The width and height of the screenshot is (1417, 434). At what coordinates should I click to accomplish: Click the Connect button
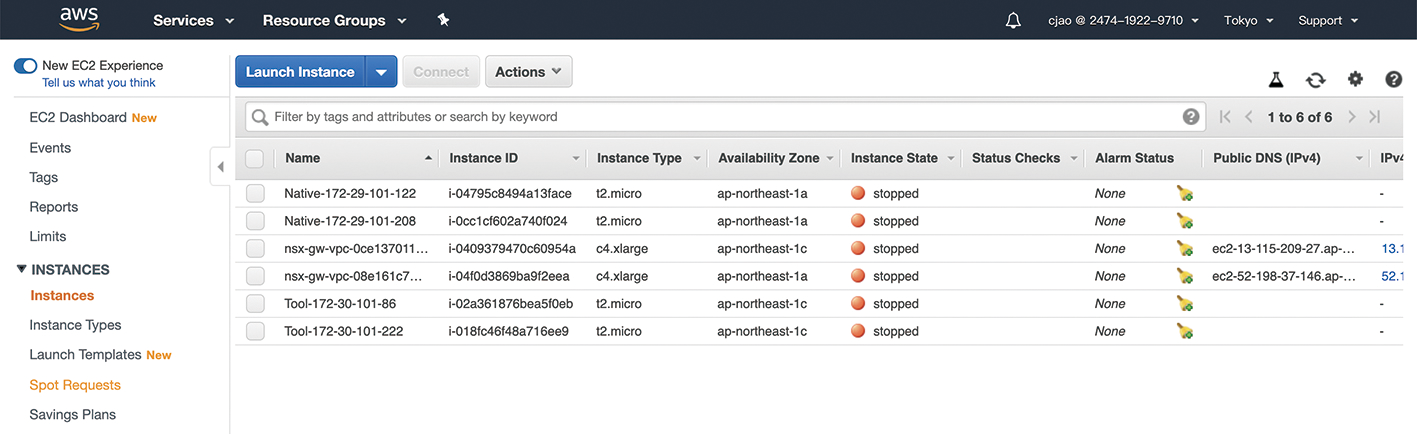[441, 72]
